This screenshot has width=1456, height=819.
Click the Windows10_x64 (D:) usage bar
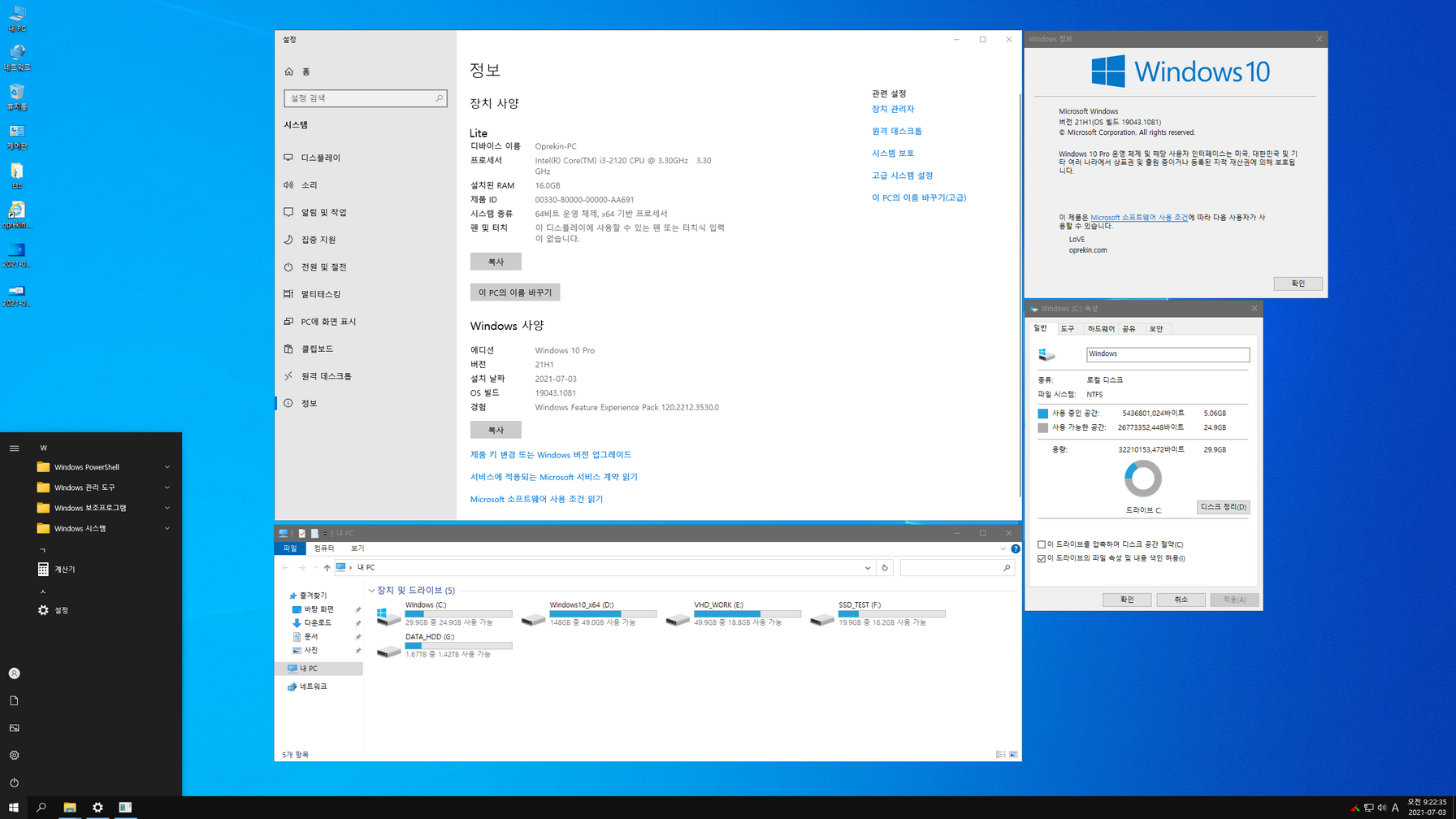(x=603, y=614)
